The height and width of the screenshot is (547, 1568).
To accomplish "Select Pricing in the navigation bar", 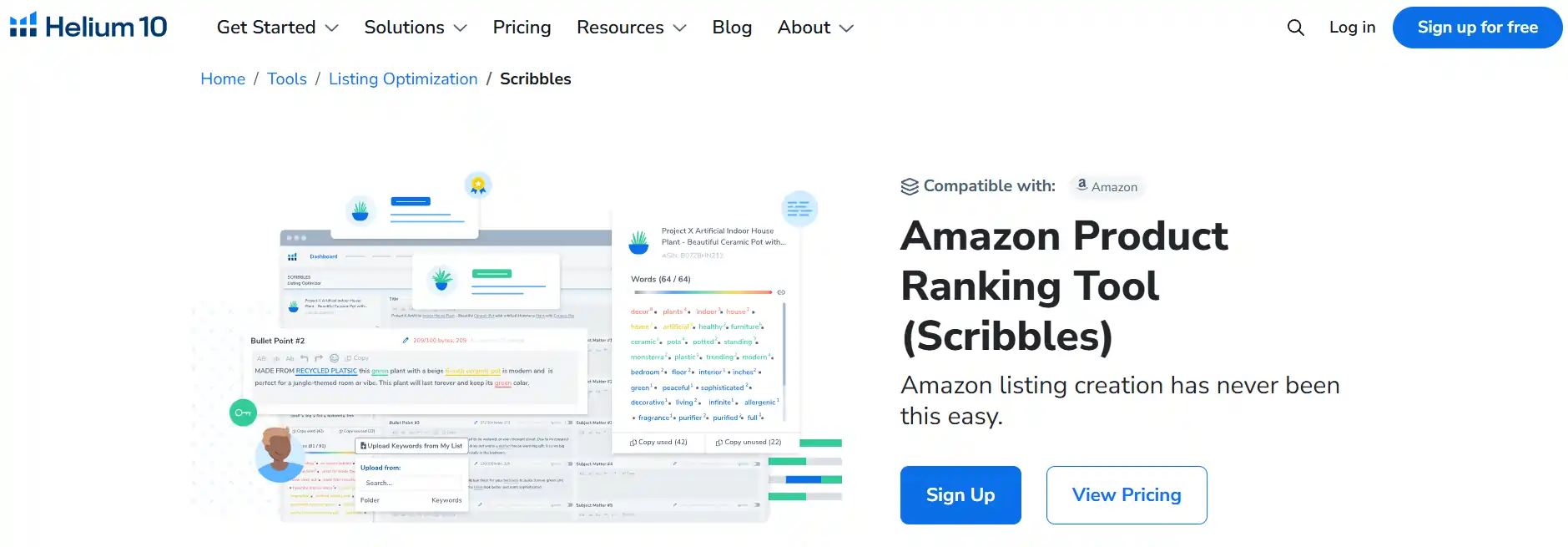I will pos(522,27).
